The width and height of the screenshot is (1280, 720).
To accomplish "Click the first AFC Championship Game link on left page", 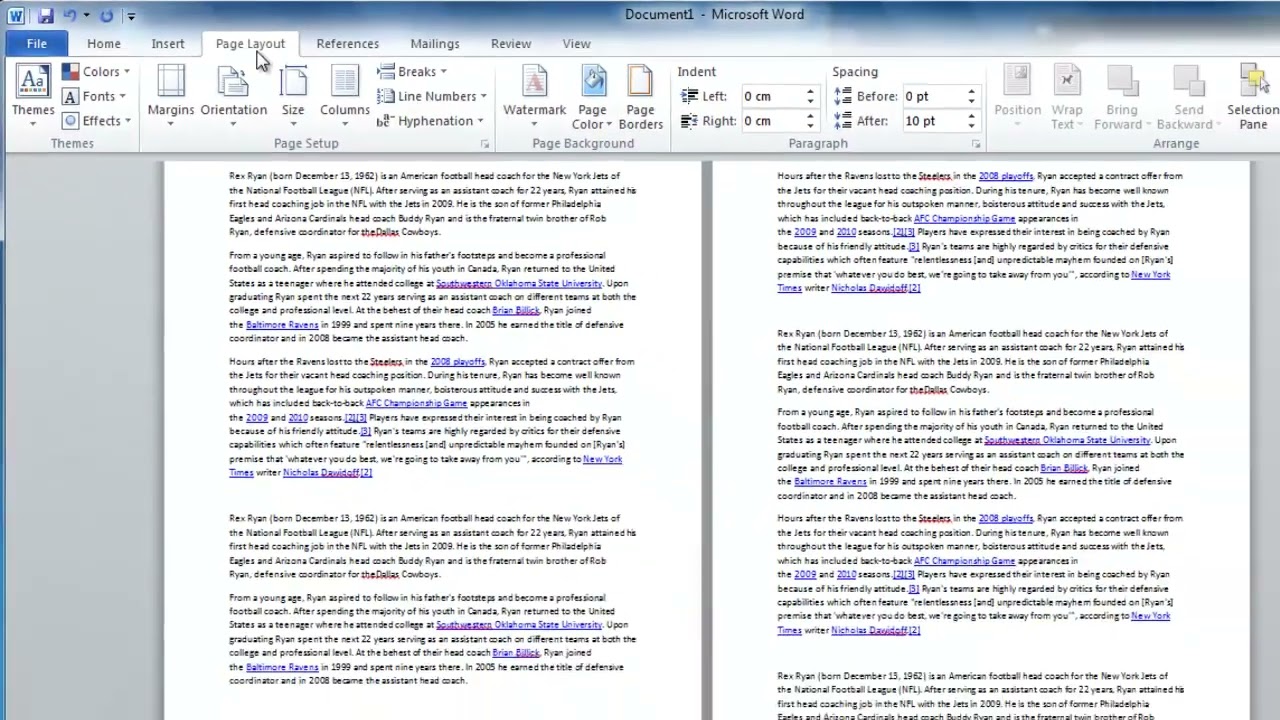I will [416, 403].
